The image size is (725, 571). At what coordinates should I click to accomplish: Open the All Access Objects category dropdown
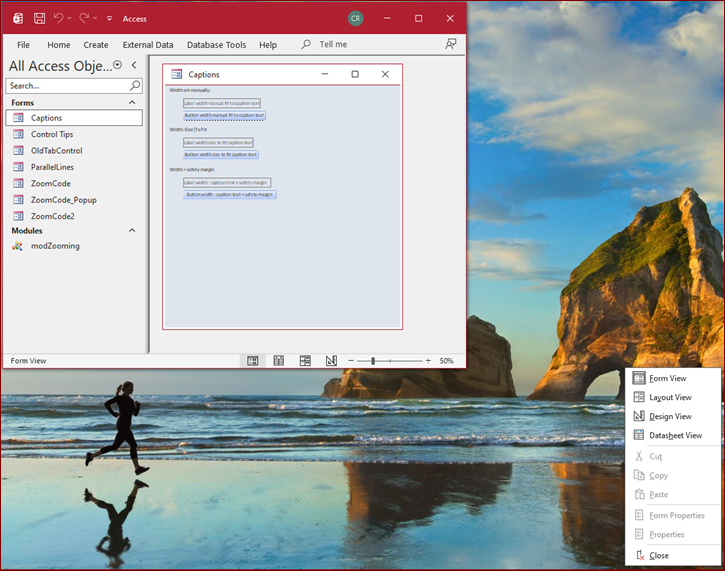(x=117, y=65)
